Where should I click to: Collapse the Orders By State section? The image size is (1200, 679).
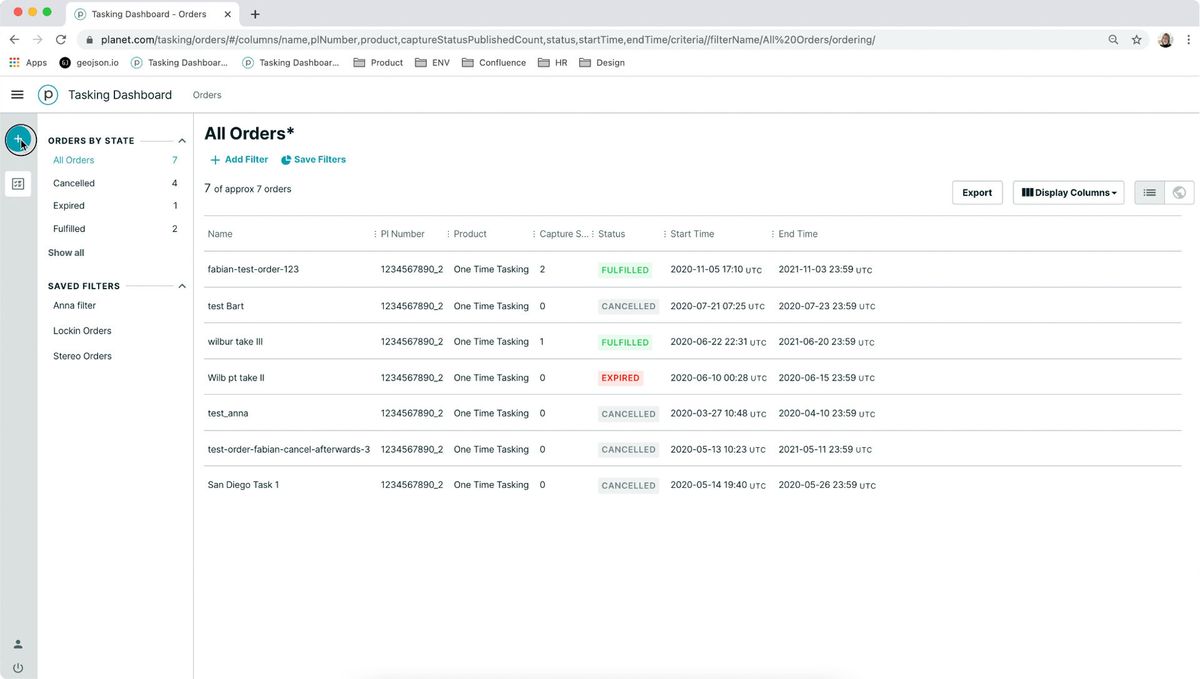coord(182,141)
